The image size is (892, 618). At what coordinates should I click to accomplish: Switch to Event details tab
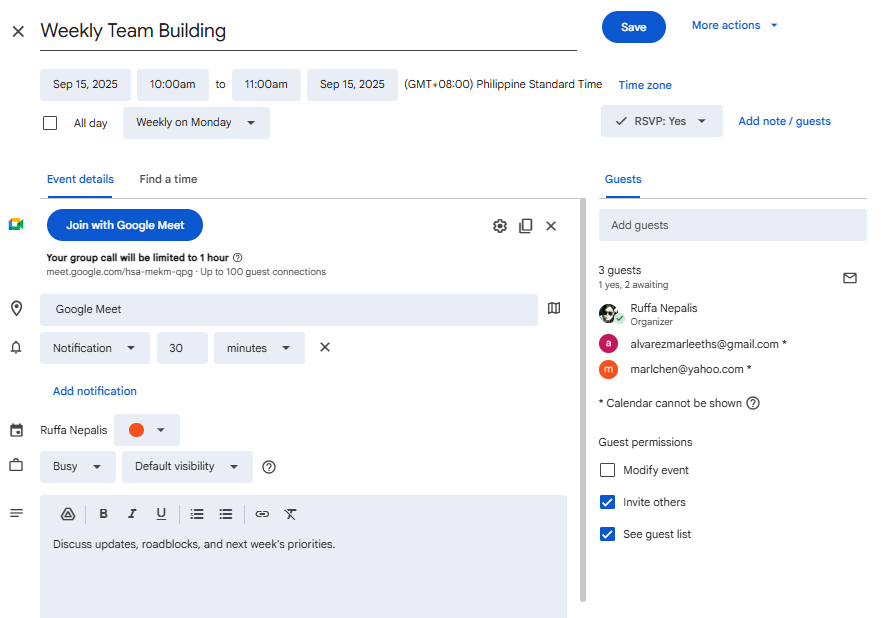click(x=80, y=179)
